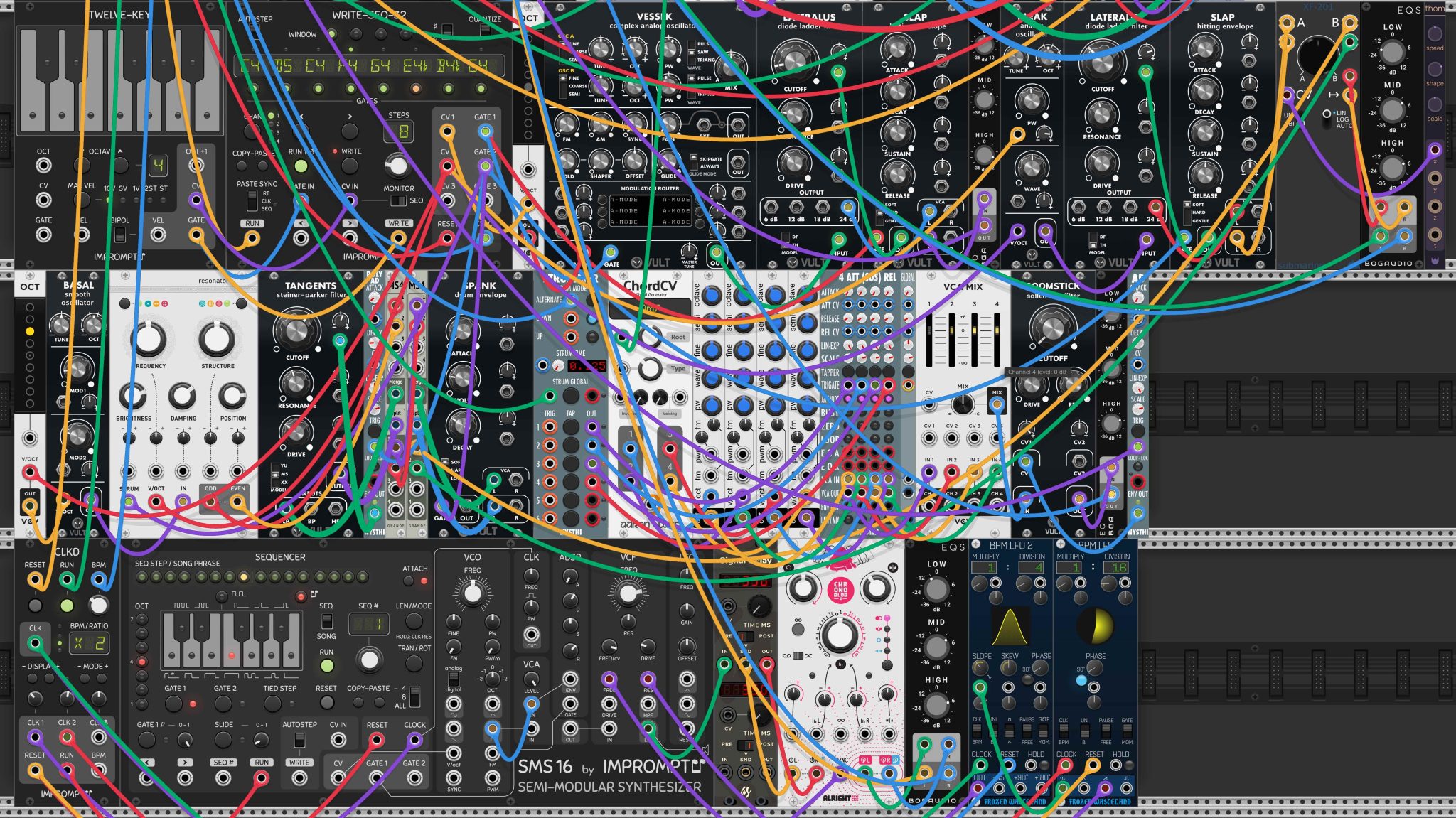Click the Chronoblob reset icon at top-left

click(x=787, y=569)
